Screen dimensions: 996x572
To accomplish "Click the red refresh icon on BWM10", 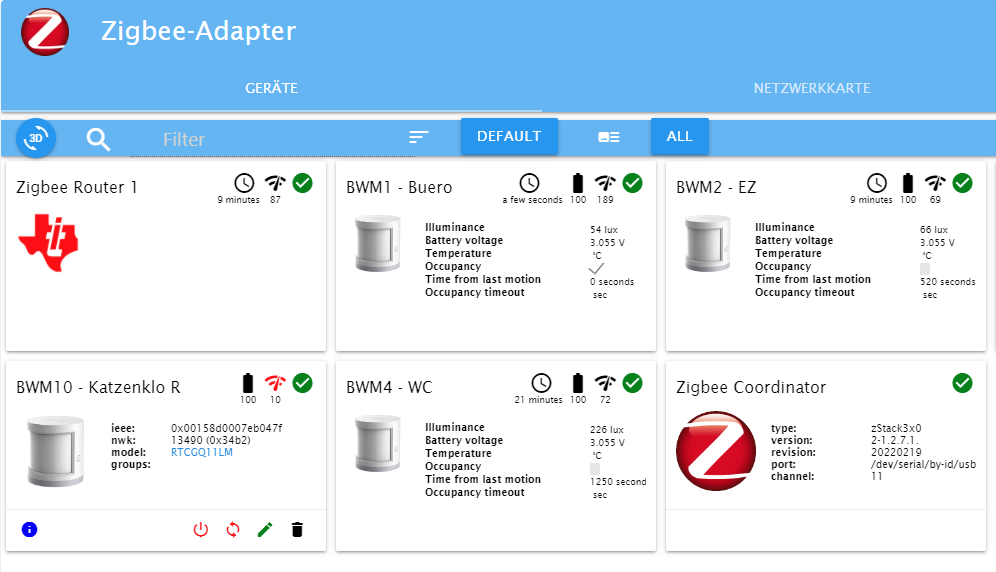I will pos(233,529).
